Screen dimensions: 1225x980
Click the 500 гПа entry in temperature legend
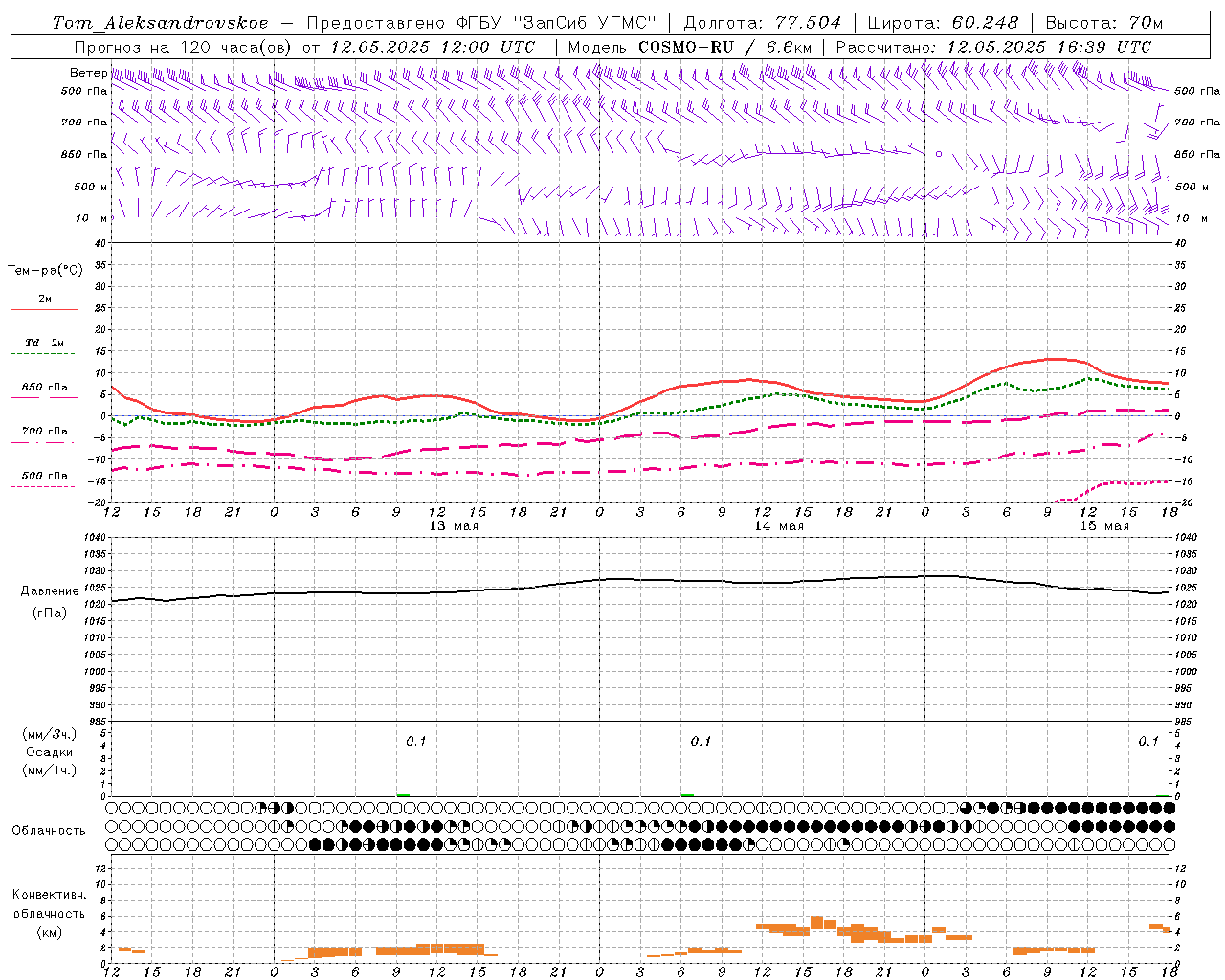[45, 476]
